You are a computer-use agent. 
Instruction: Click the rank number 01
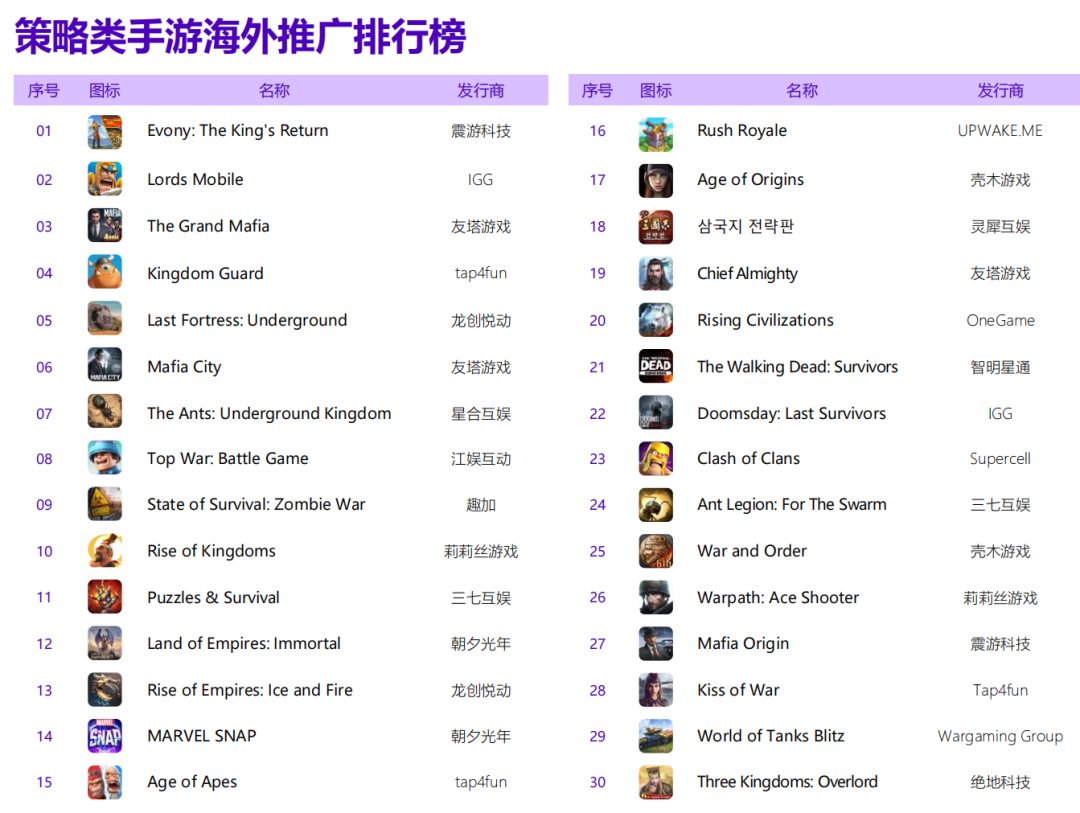(x=44, y=131)
